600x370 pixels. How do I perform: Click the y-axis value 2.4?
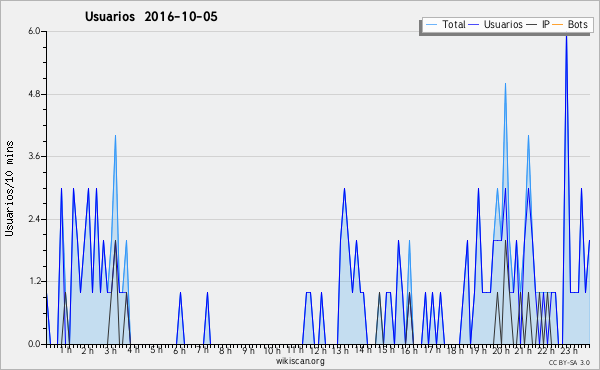(34, 219)
